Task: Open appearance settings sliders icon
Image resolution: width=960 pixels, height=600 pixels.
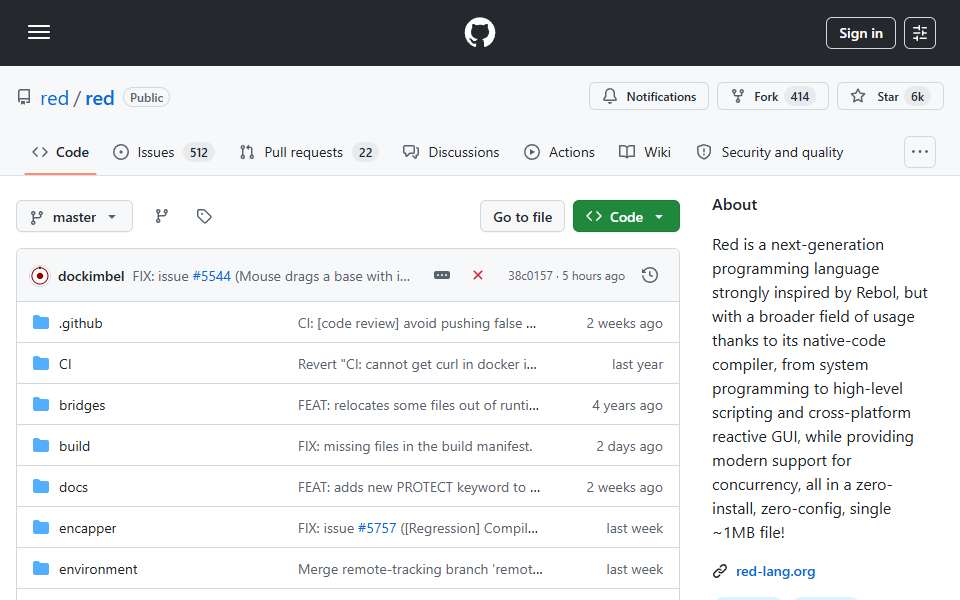Action: click(920, 33)
